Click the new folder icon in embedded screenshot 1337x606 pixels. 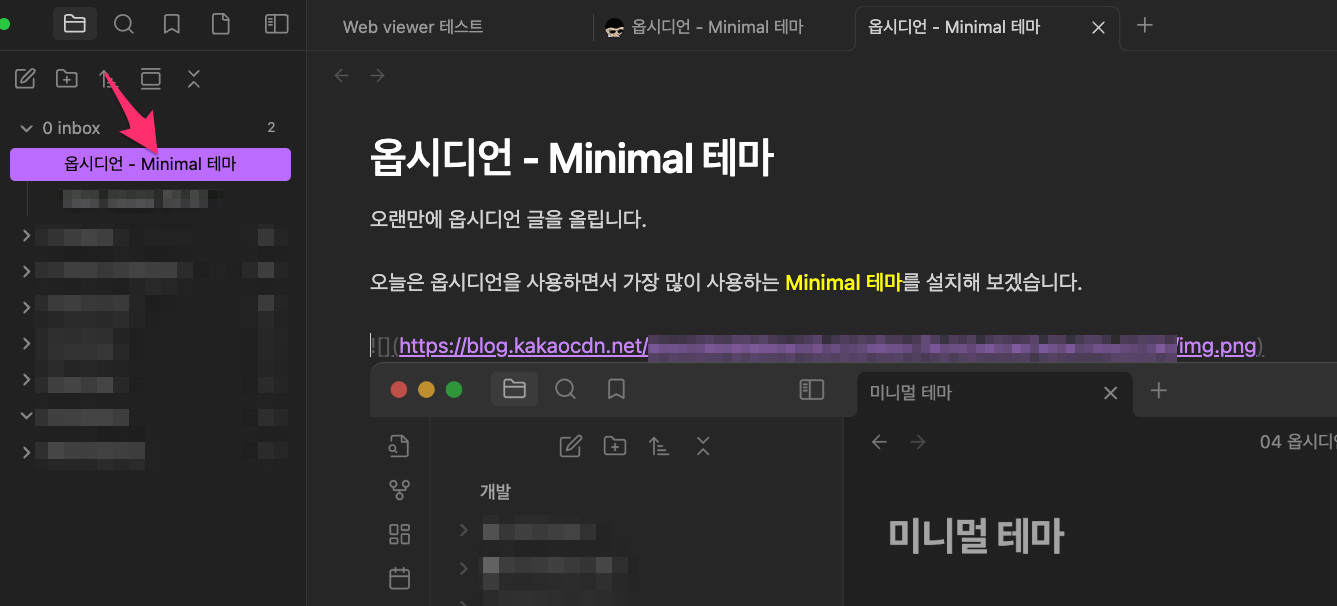[x=615, y=446]
